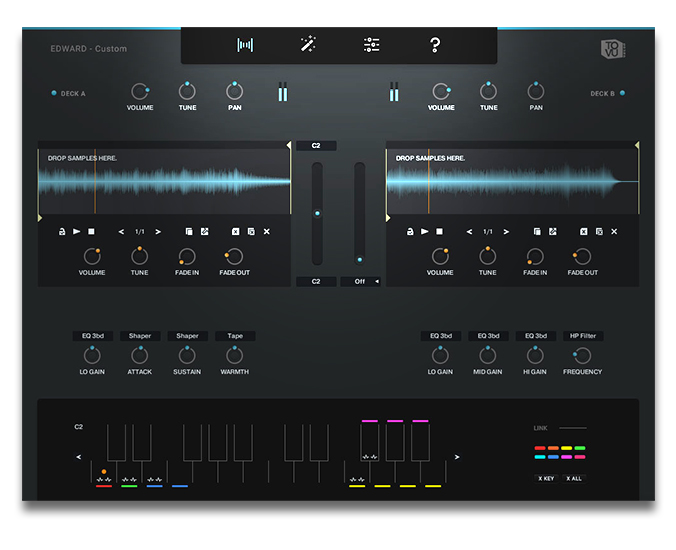
Task: Open help with the question mark icon
Action: 435,45
